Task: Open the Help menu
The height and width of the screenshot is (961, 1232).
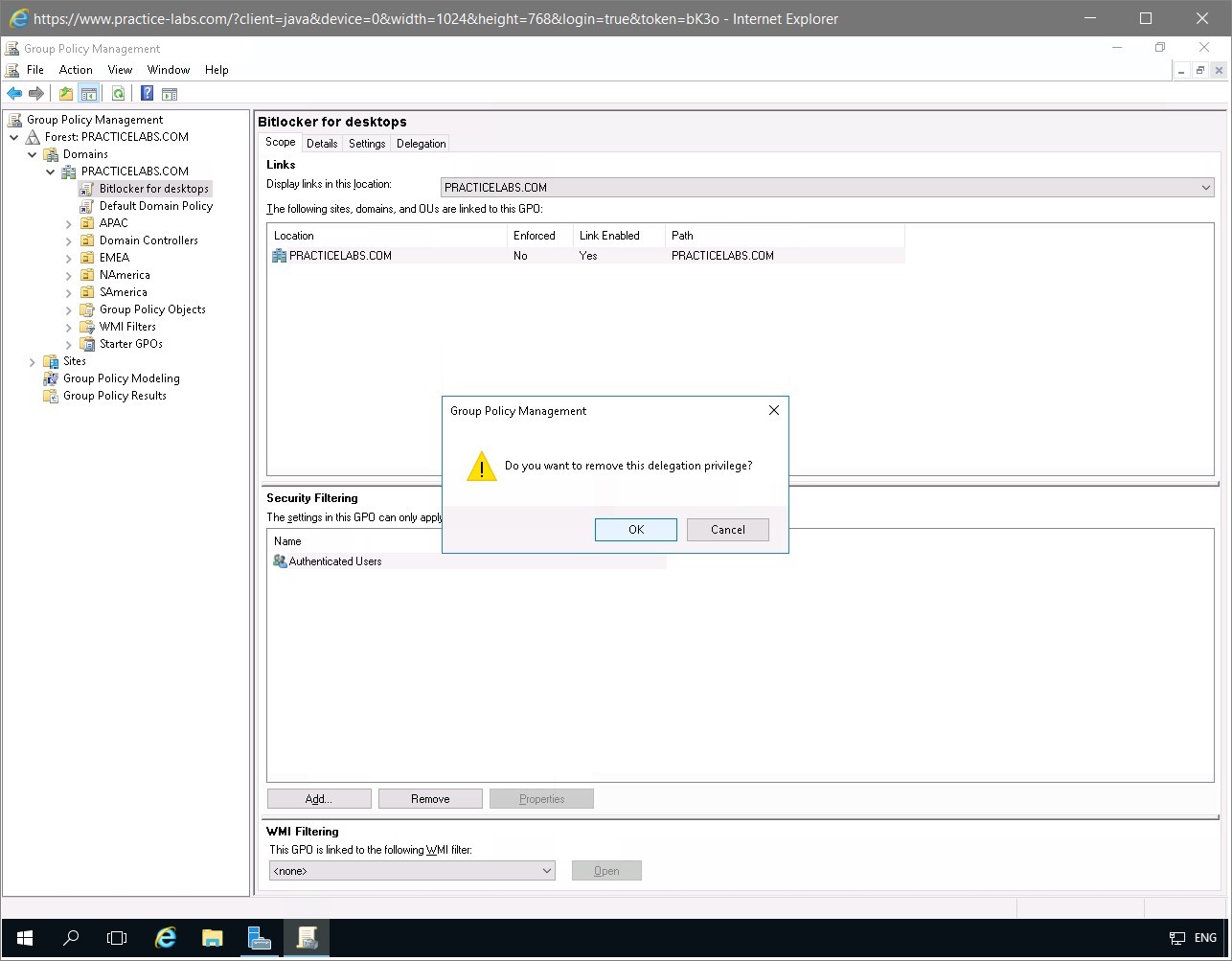Action: coord(217,70)
